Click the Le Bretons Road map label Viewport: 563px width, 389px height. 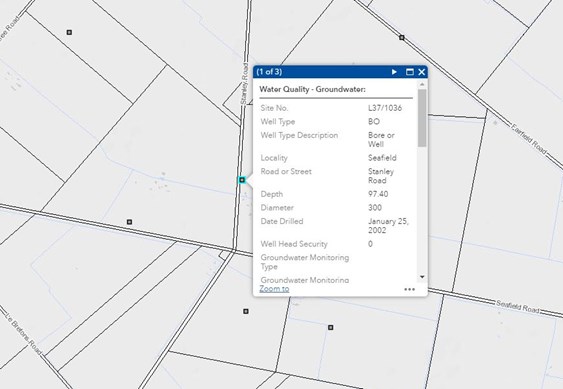24,333
